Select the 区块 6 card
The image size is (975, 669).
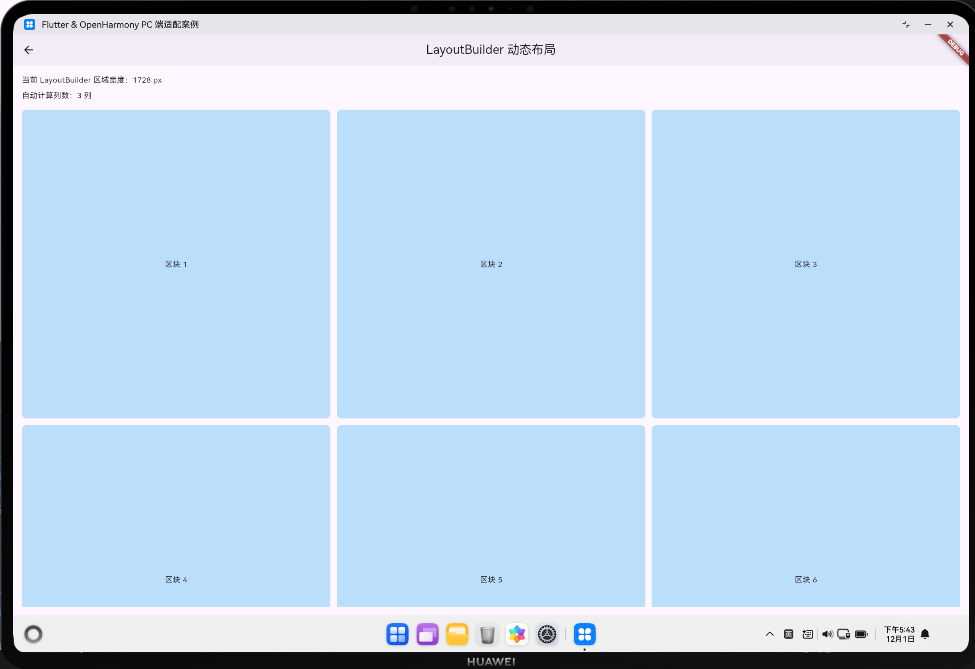pos(806,516)
